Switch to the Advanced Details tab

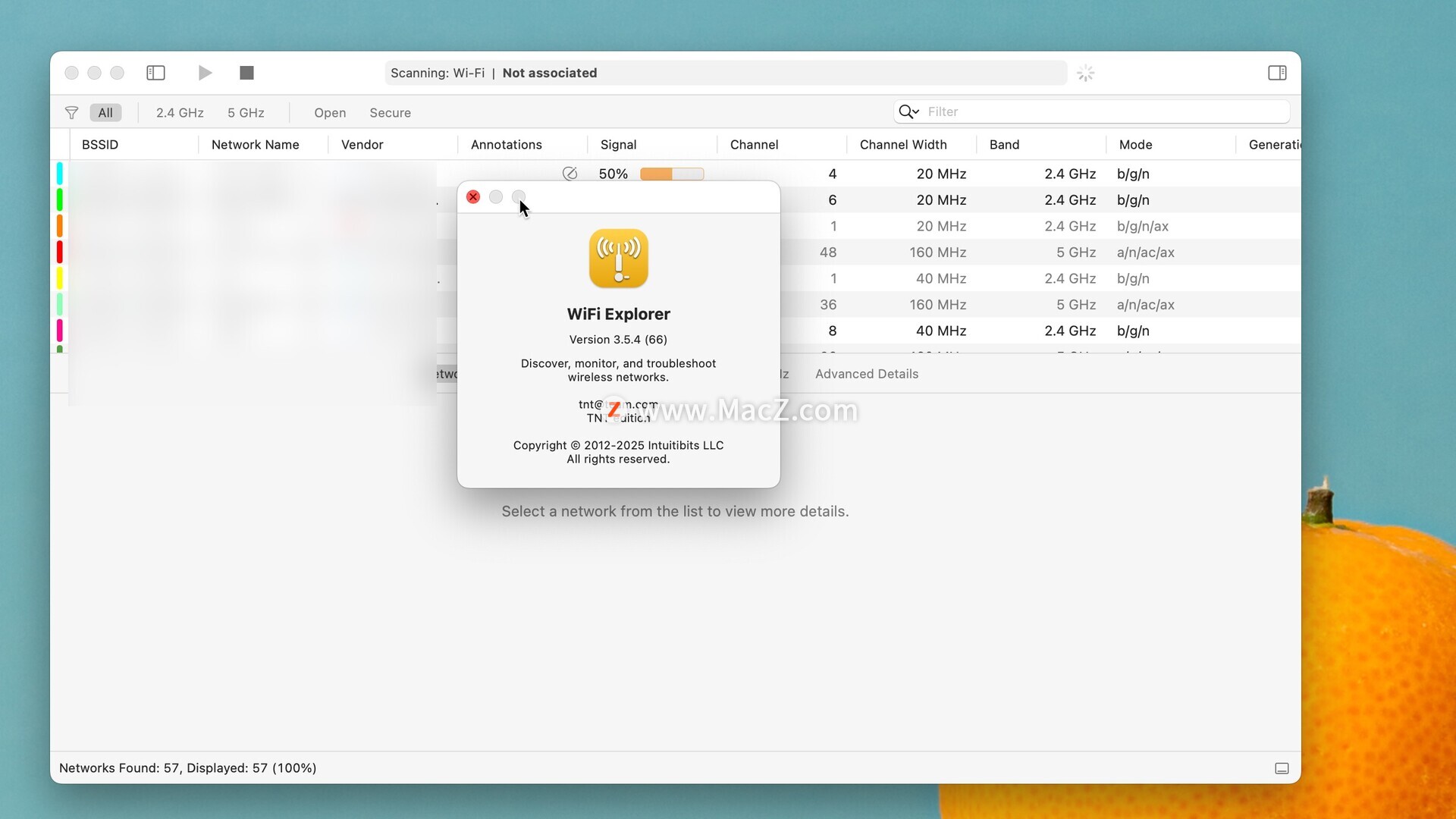click(x=867, y=374)
